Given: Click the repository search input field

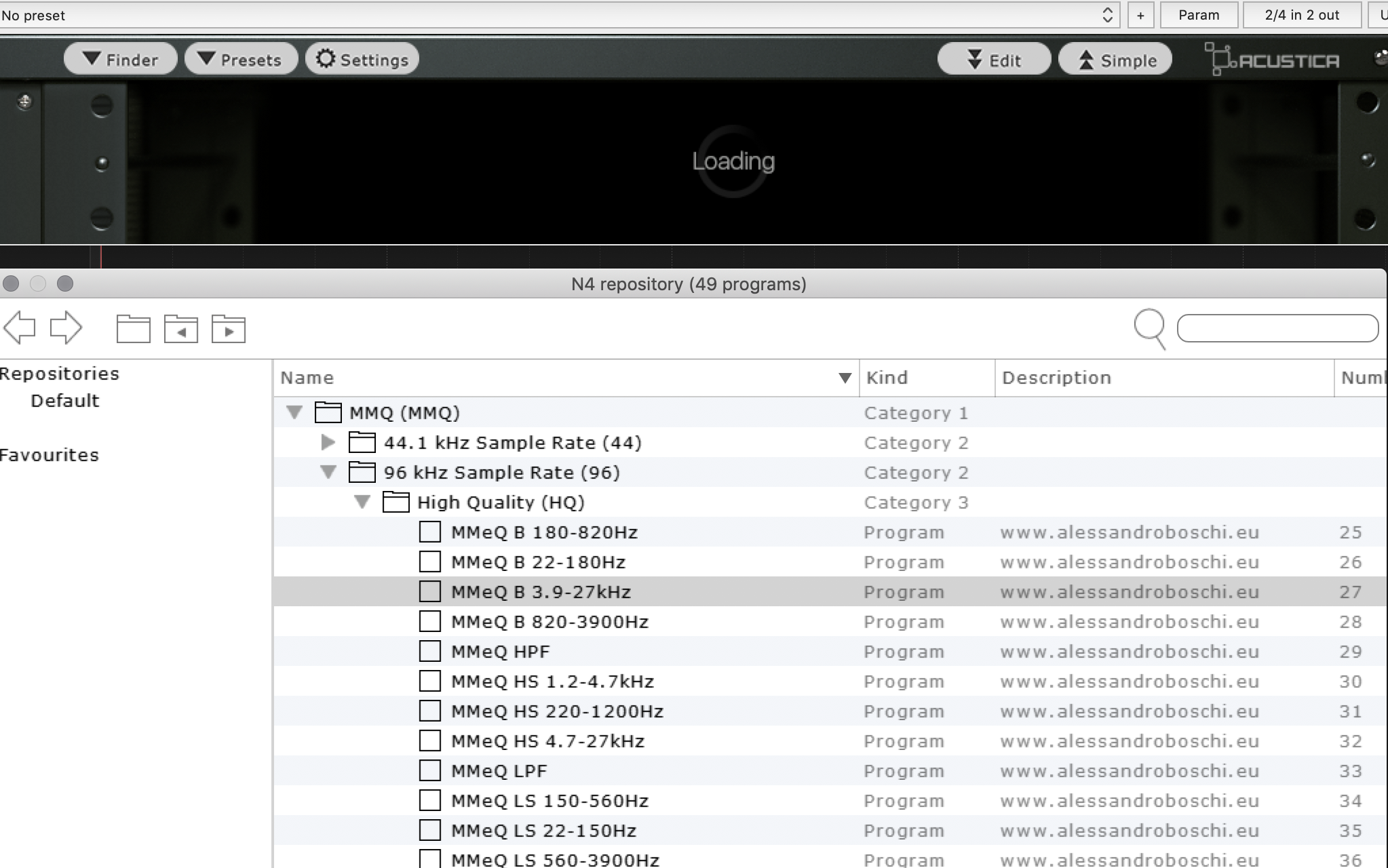Looking at the screenshot, I should [1277, 328].
